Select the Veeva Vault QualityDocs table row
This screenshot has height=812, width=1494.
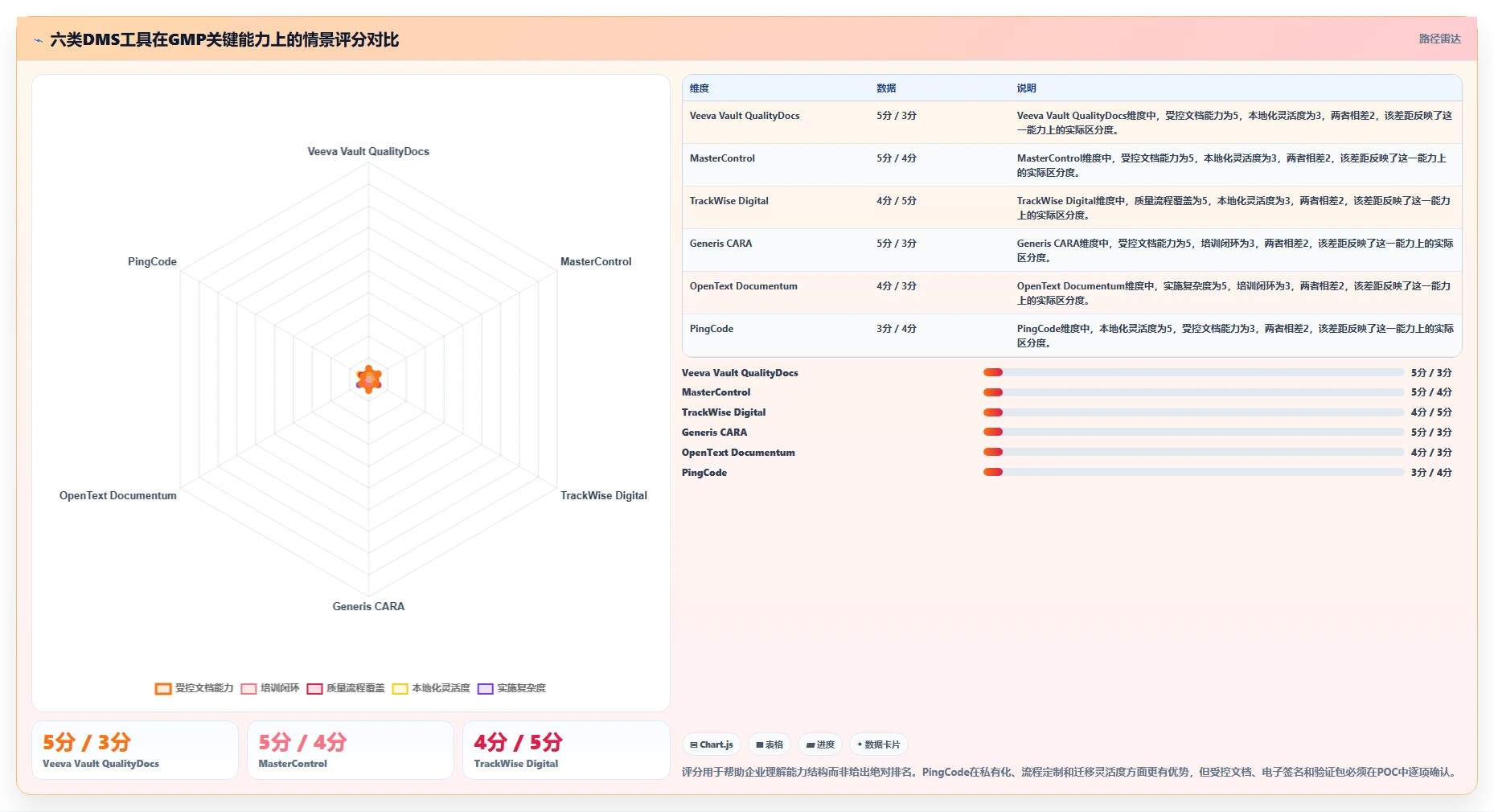pos(1072,122)
